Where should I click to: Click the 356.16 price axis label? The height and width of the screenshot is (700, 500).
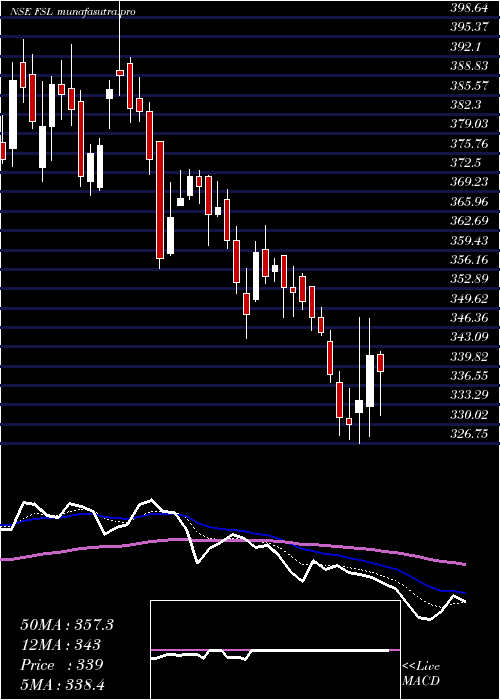tap(469, 260)
